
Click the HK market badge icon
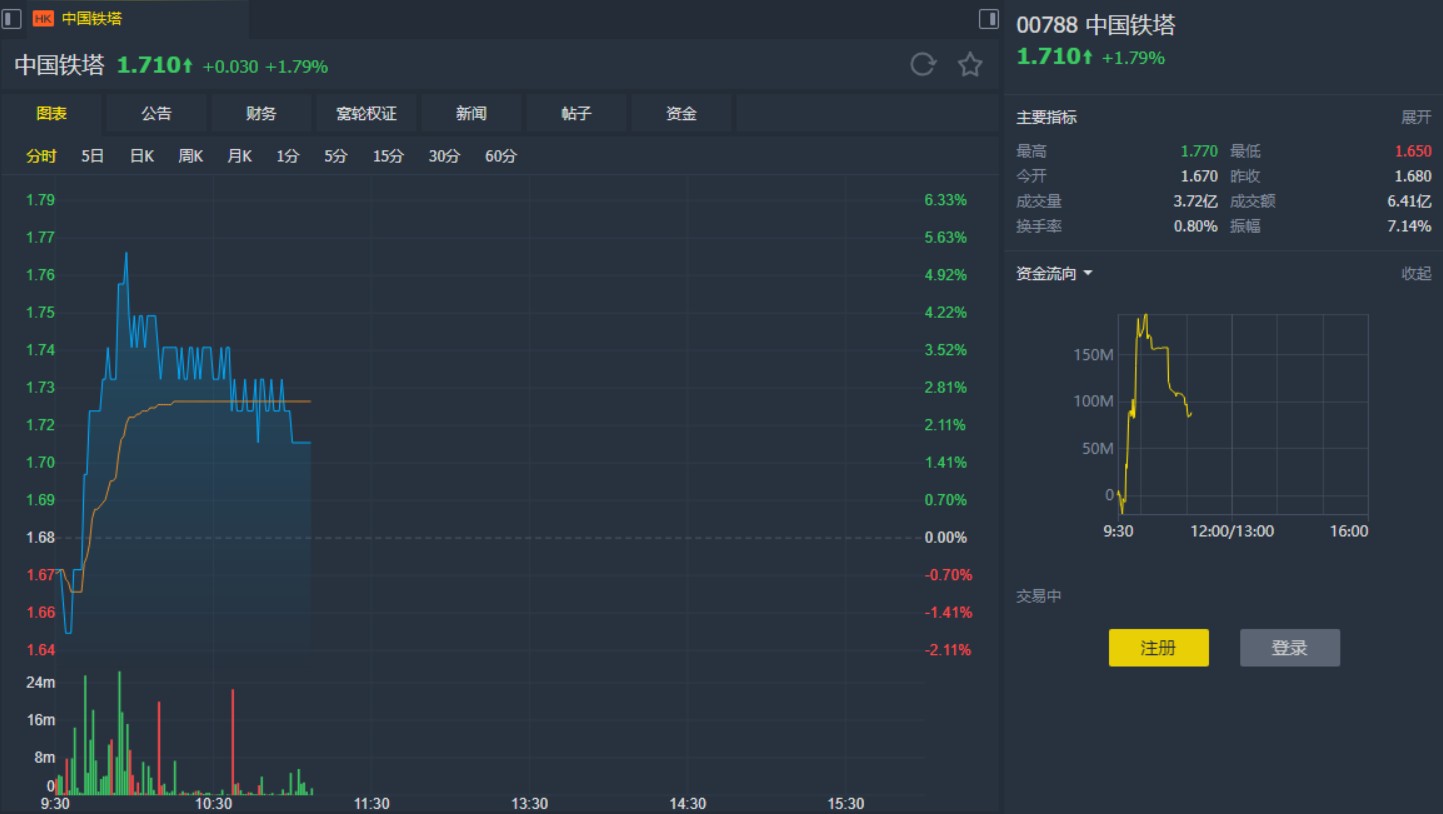[x=43, y=18]
